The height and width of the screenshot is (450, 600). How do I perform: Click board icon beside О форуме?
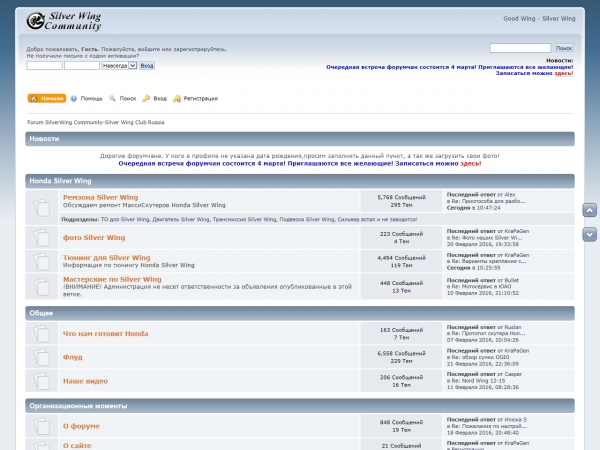(42, 426)
